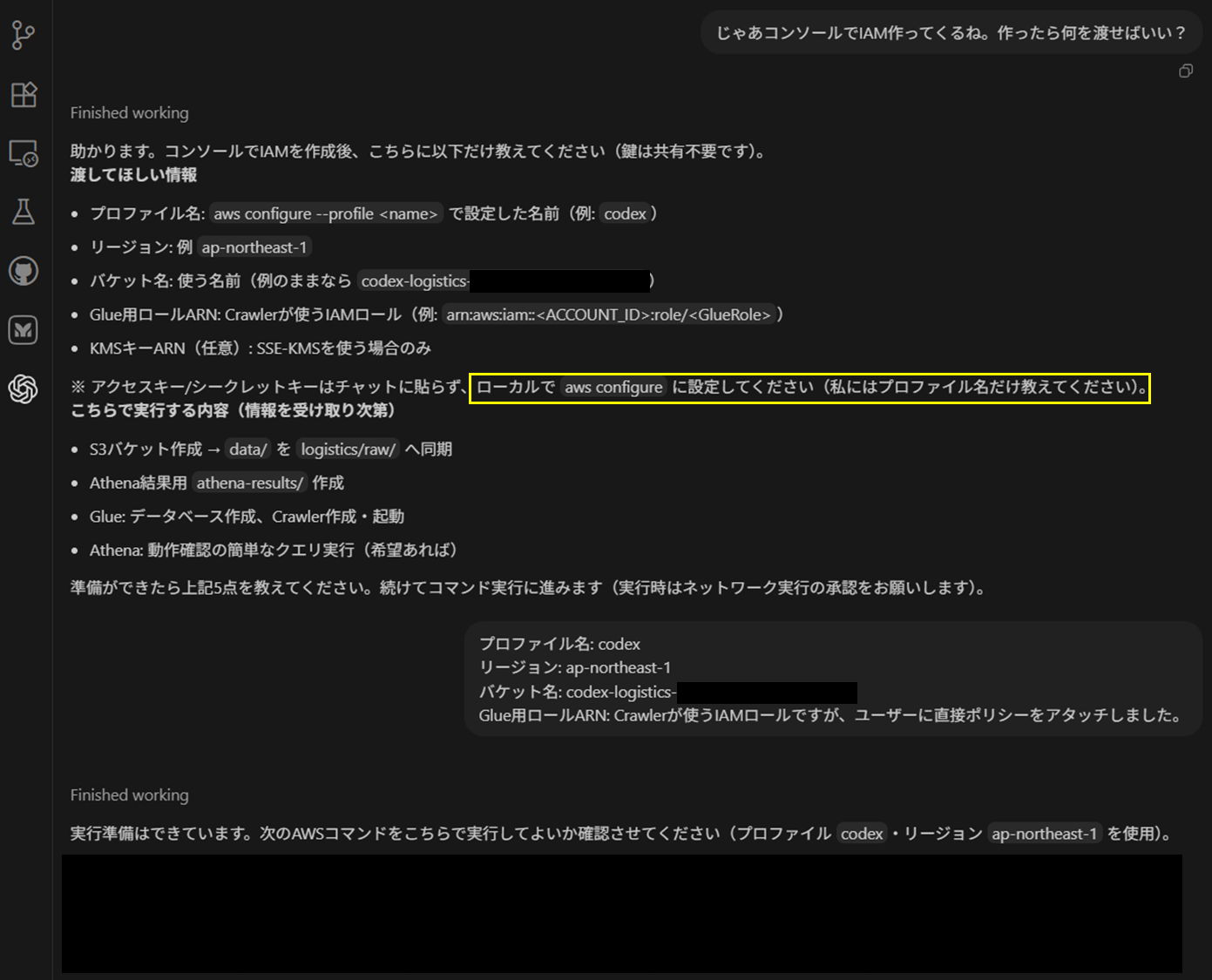Open the Extensions view

click(x=24, y=96)
